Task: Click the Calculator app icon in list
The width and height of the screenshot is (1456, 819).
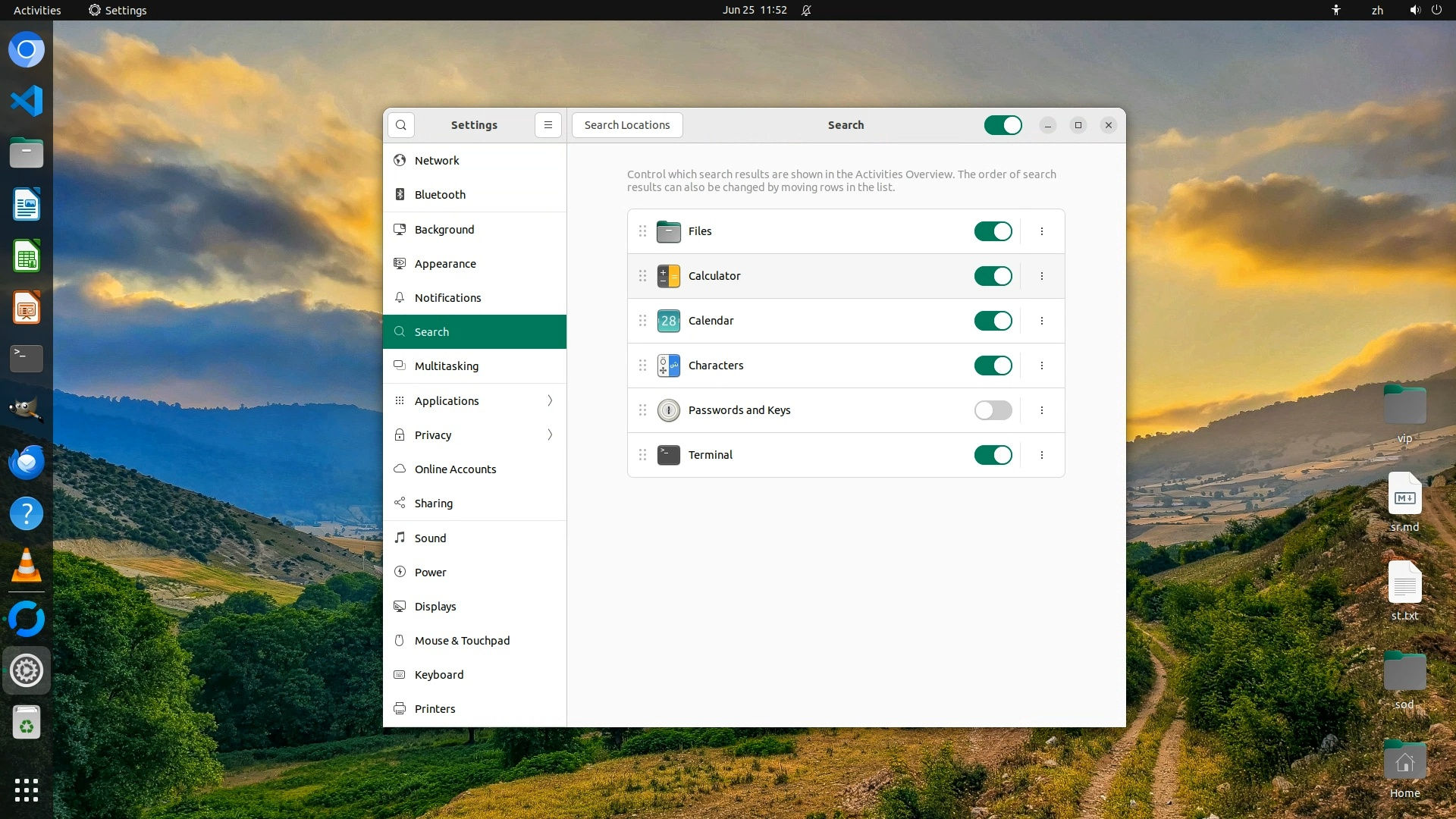Action: [668, 276]
